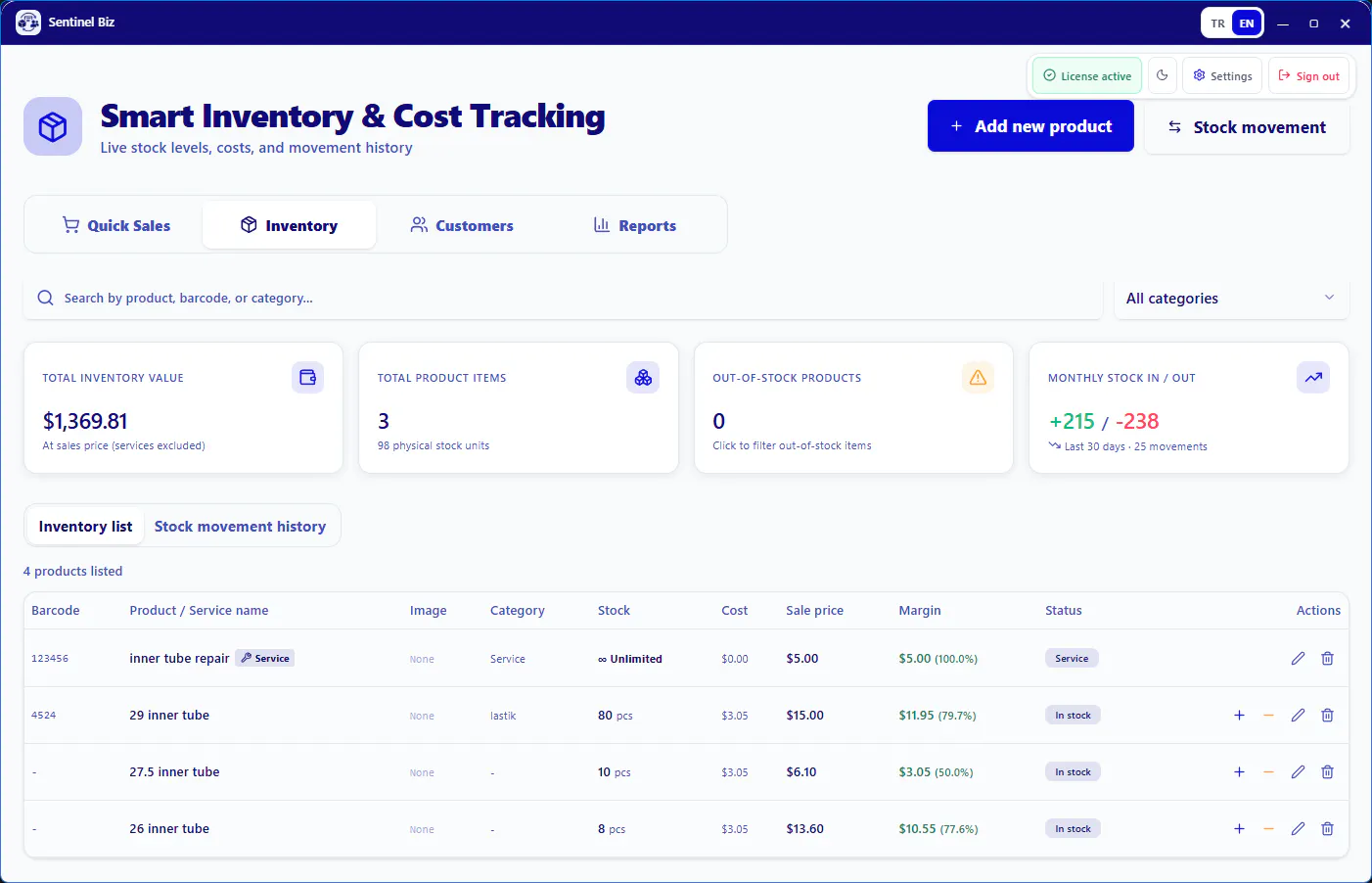Add stock to 26 inner tube

pos(1239,829)
